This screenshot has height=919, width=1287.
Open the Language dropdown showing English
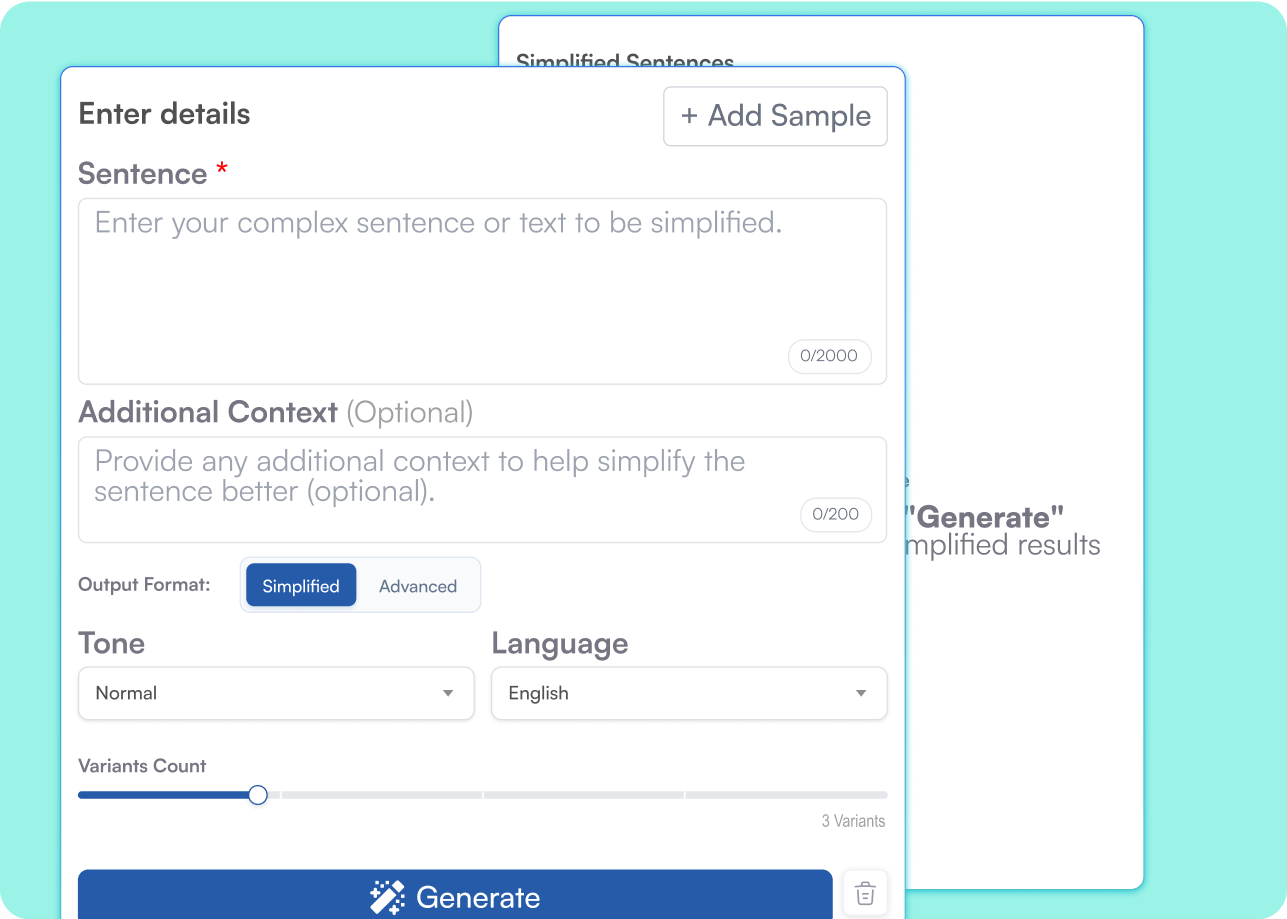click(689, 693)
